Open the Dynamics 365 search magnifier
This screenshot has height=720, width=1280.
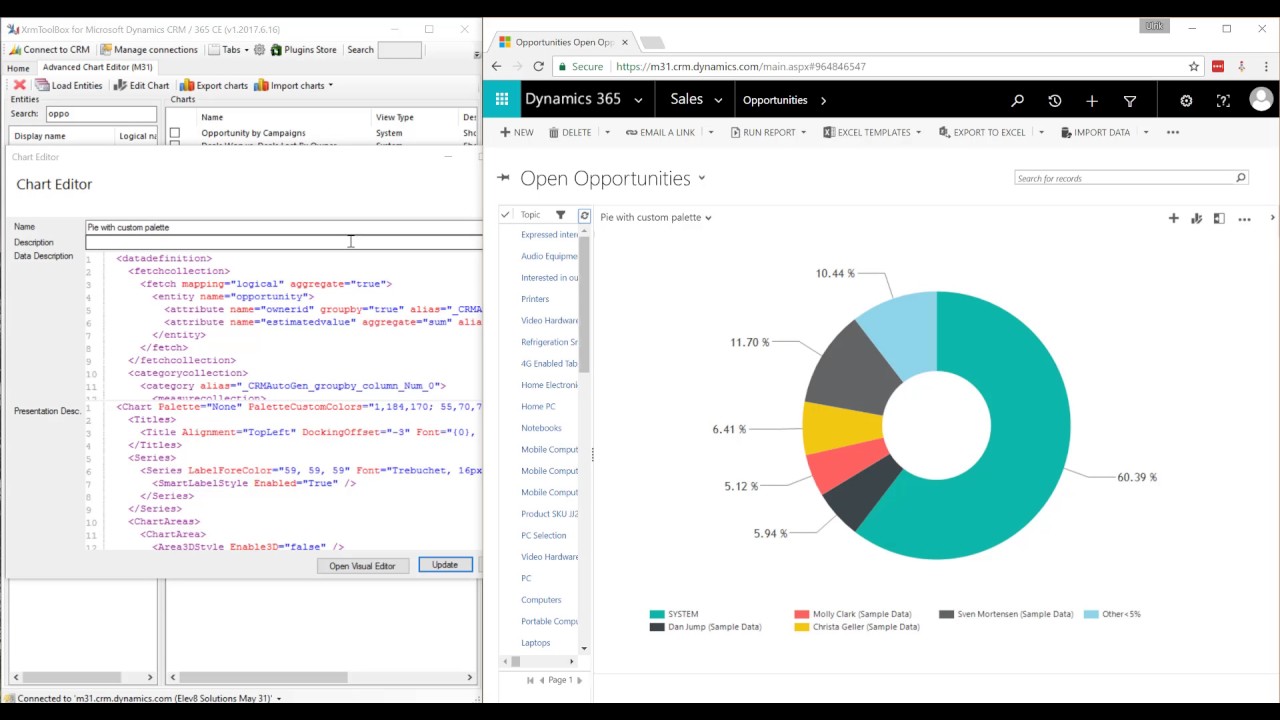coord(1017,100)
